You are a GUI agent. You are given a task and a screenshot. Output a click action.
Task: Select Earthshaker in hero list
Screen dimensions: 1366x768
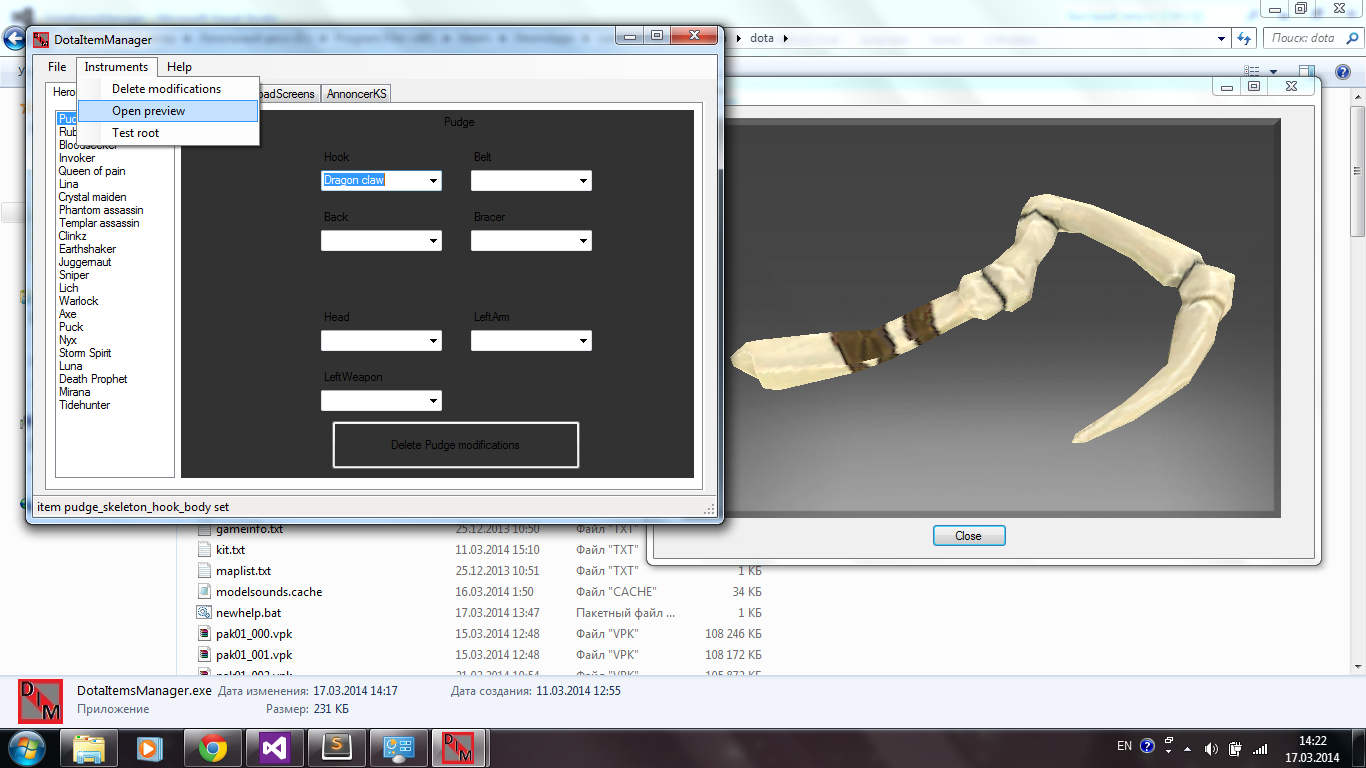coord(87,249)
